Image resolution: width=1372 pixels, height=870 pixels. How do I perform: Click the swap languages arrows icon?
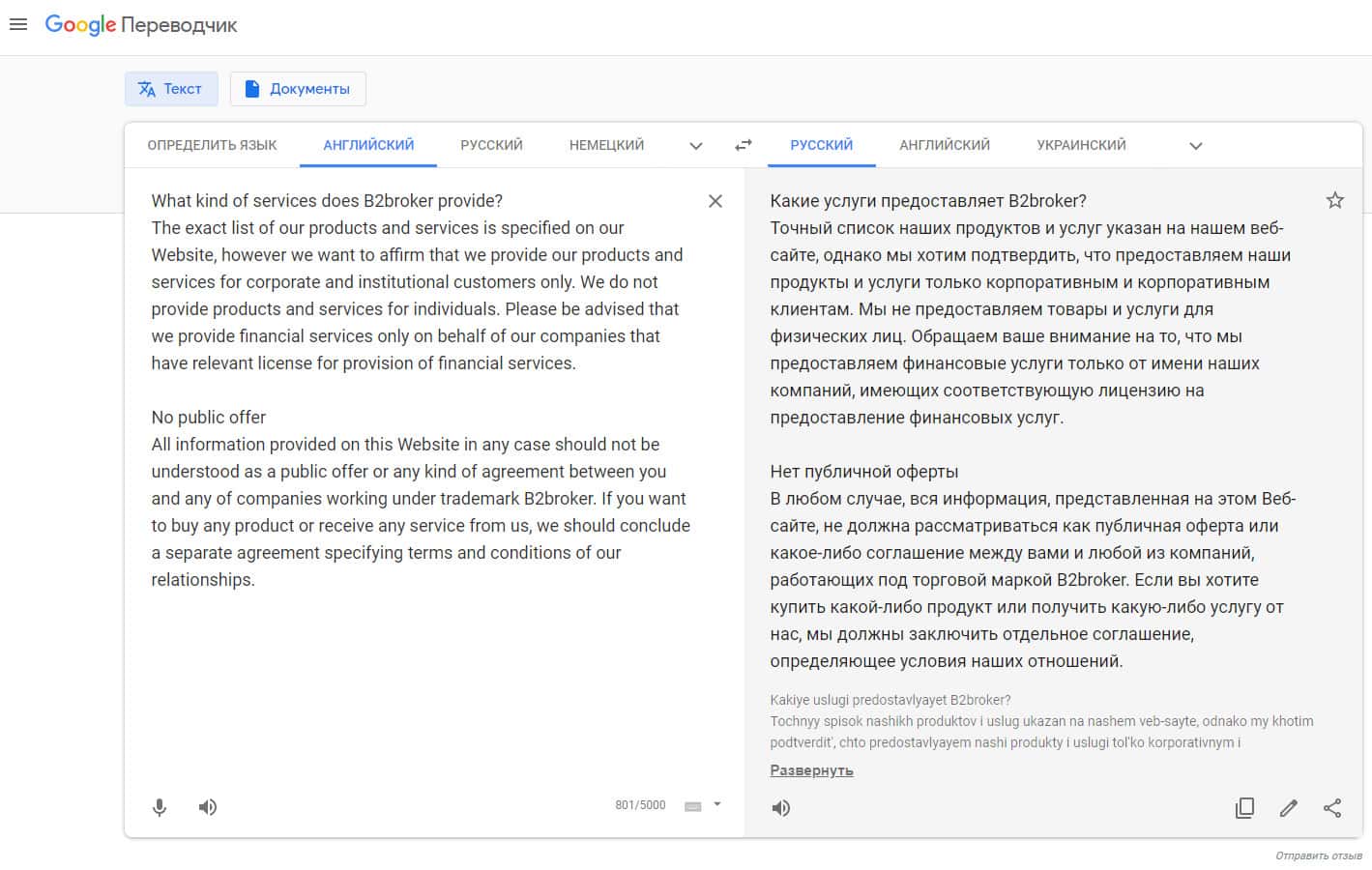coord(743,145)
